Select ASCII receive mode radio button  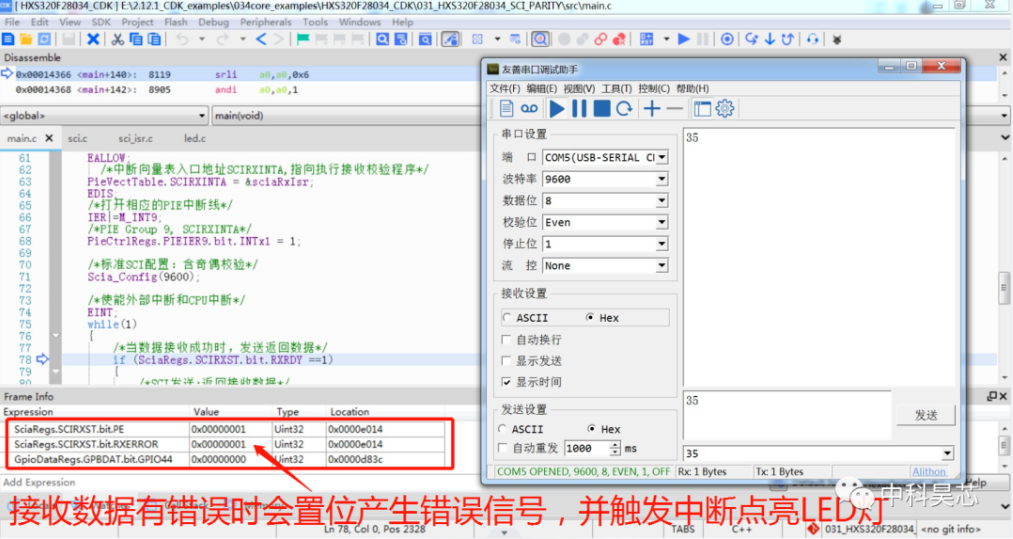[507, 317]
